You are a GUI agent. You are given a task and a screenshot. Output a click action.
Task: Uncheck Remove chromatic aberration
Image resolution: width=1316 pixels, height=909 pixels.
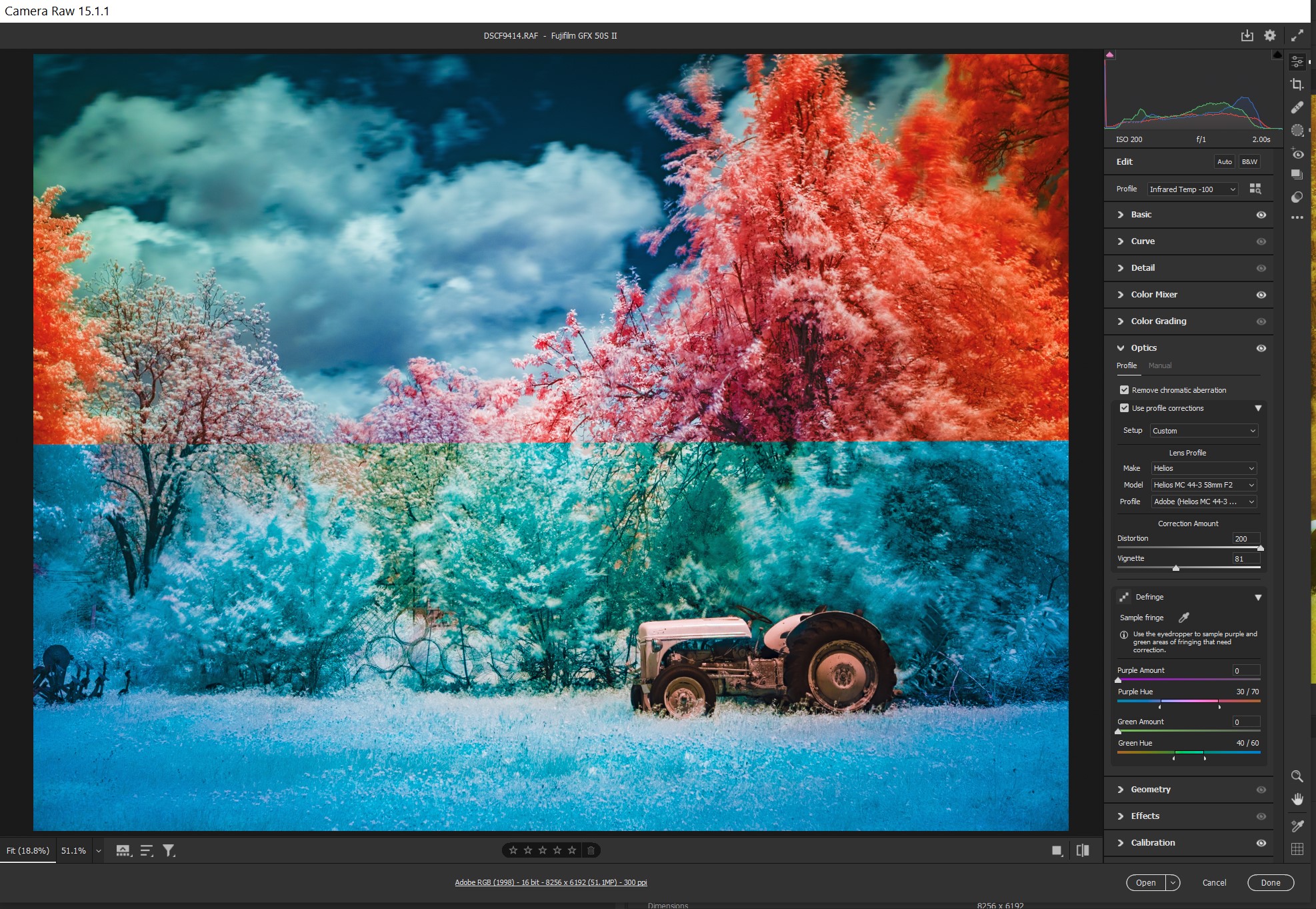1124,390
